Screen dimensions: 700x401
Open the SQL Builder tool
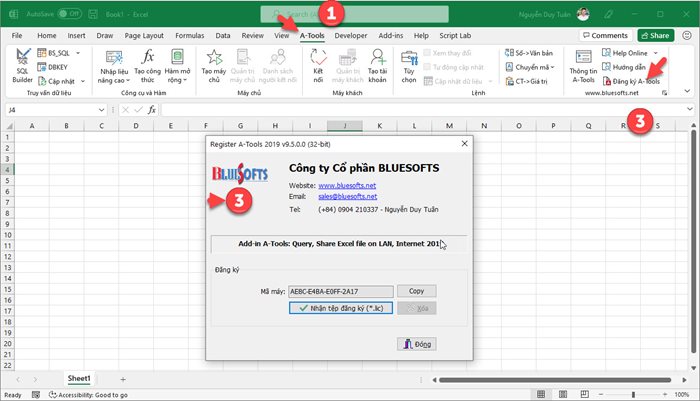point(22,66)
